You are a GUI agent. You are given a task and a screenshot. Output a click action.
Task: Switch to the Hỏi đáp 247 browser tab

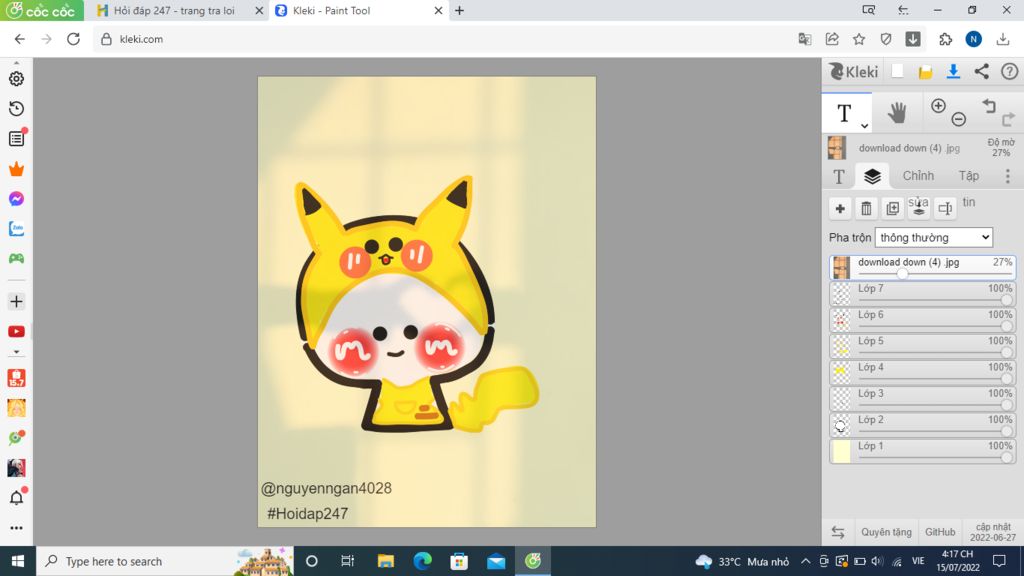(173, 10)
